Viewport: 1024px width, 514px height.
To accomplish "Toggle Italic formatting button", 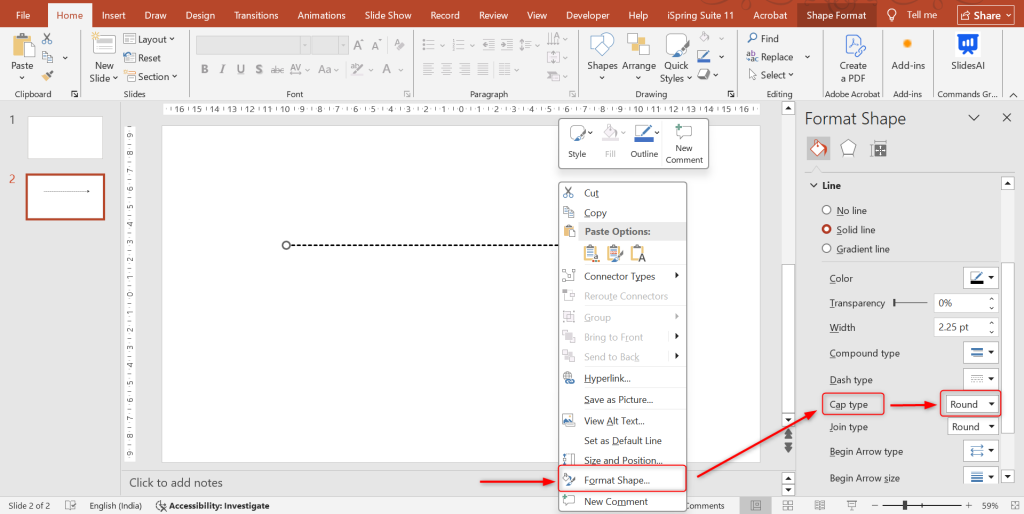I will pyautogui.click(x=223, y=69).
